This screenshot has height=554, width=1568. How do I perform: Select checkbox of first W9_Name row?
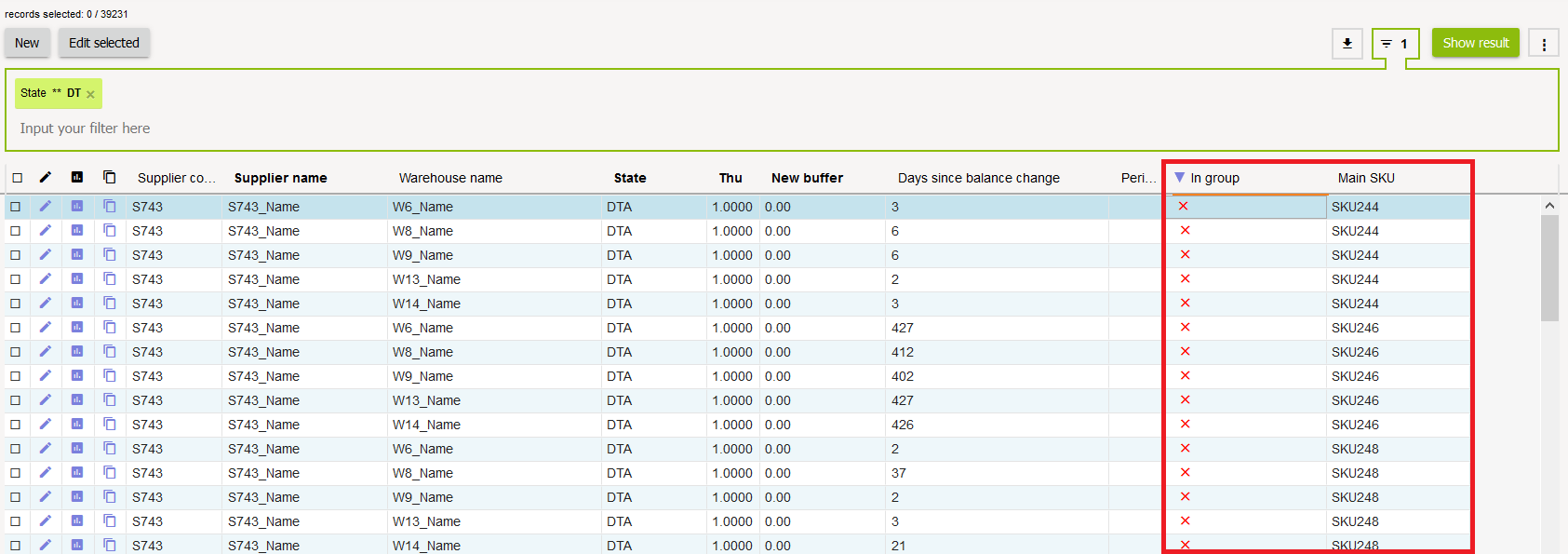[x=16, y=255]
